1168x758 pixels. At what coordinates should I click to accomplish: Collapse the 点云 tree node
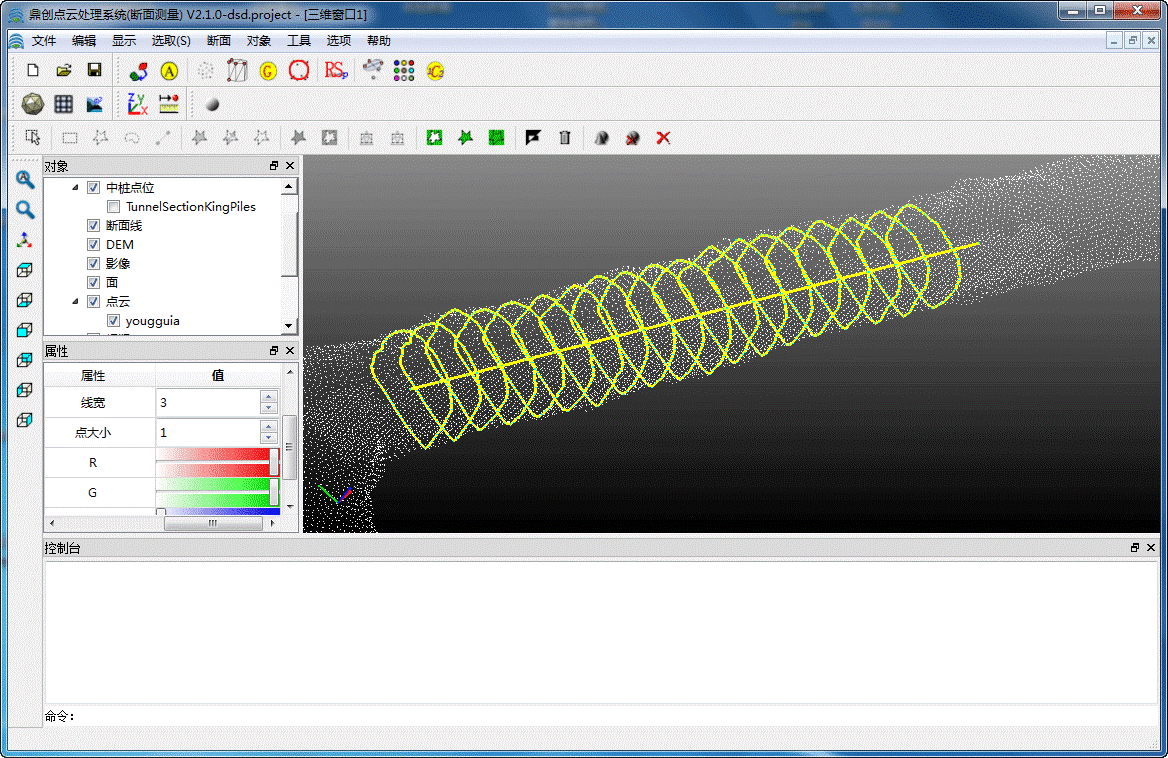pos(76,302)
